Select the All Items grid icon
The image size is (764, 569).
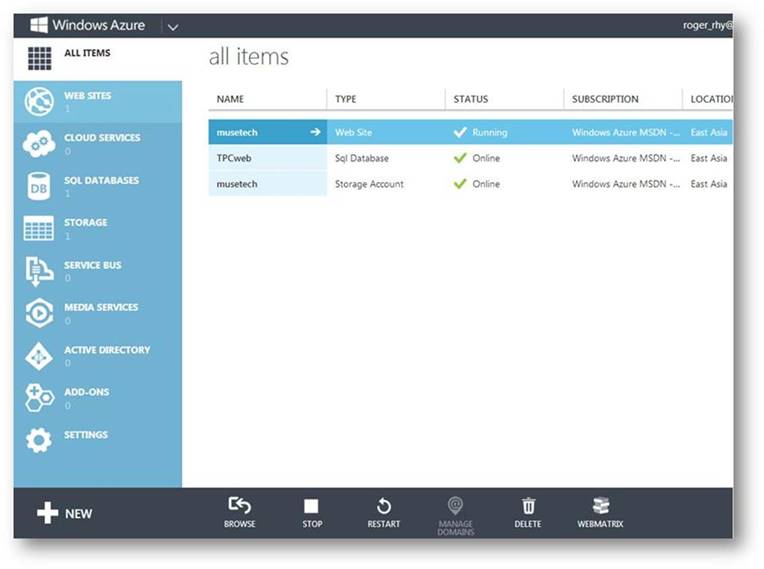39,58
